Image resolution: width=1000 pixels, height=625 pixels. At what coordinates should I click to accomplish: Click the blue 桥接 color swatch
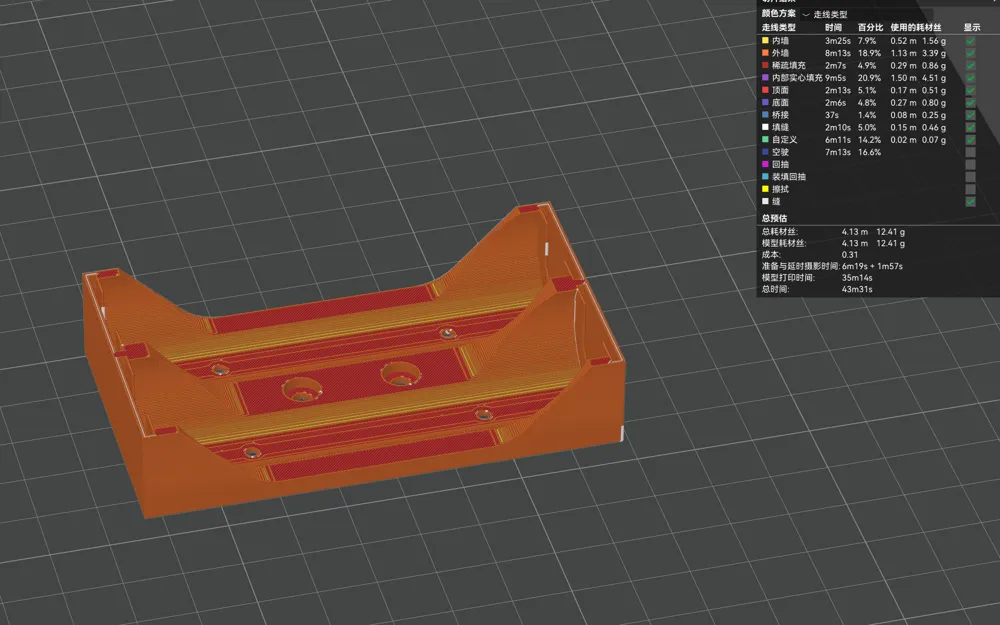pyautogui.click(x=765, y=115)
